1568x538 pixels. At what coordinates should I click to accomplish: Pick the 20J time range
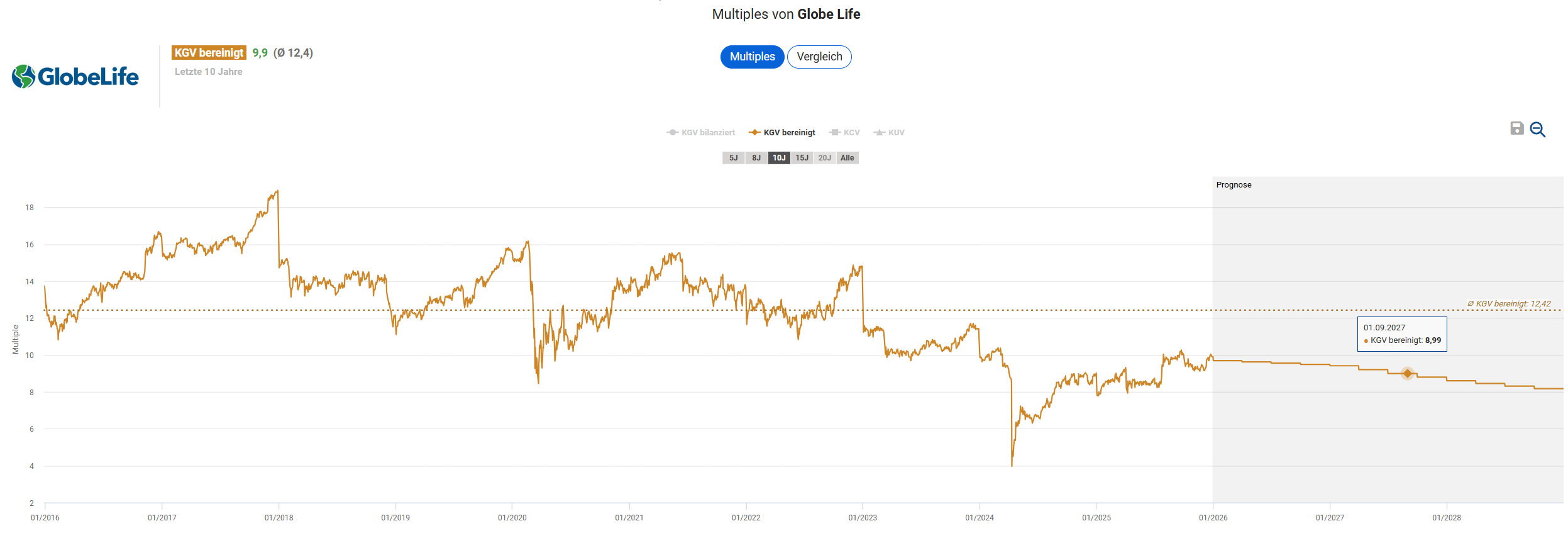click(824, 158)
